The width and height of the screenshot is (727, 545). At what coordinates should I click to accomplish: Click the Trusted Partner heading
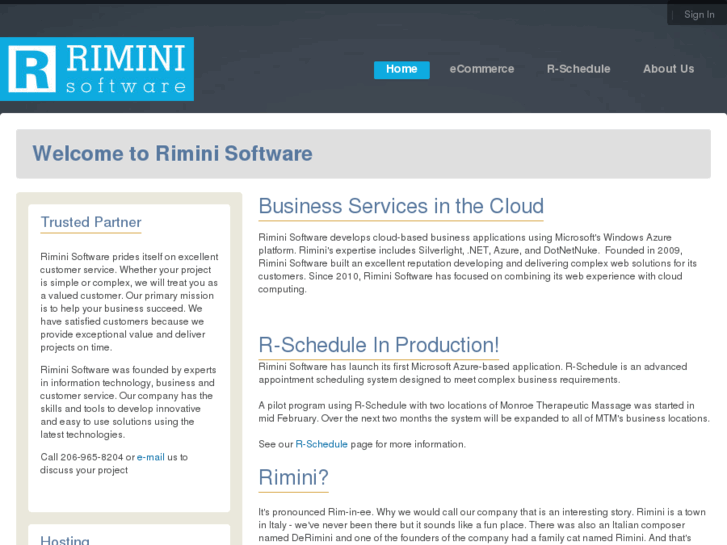pos(91,222)
